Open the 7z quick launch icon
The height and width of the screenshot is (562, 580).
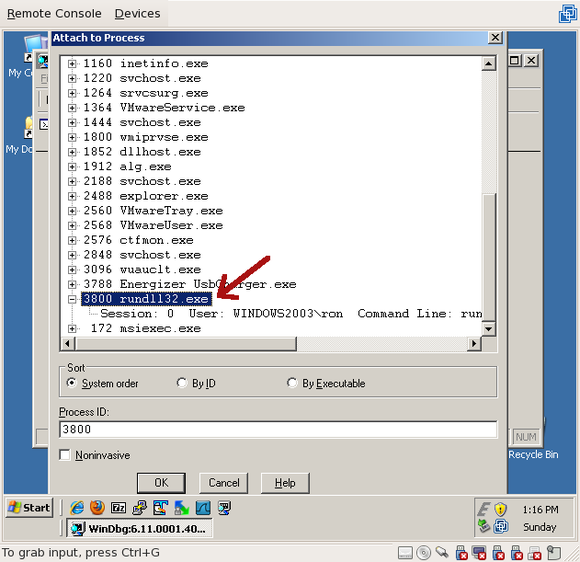118,508
